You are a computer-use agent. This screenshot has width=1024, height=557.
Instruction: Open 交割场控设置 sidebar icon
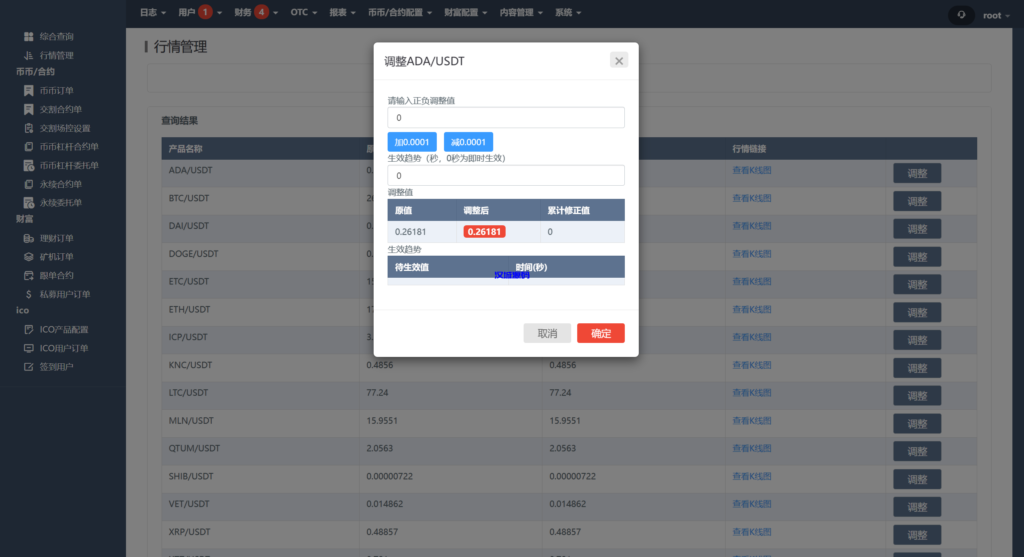pos(28,128)
